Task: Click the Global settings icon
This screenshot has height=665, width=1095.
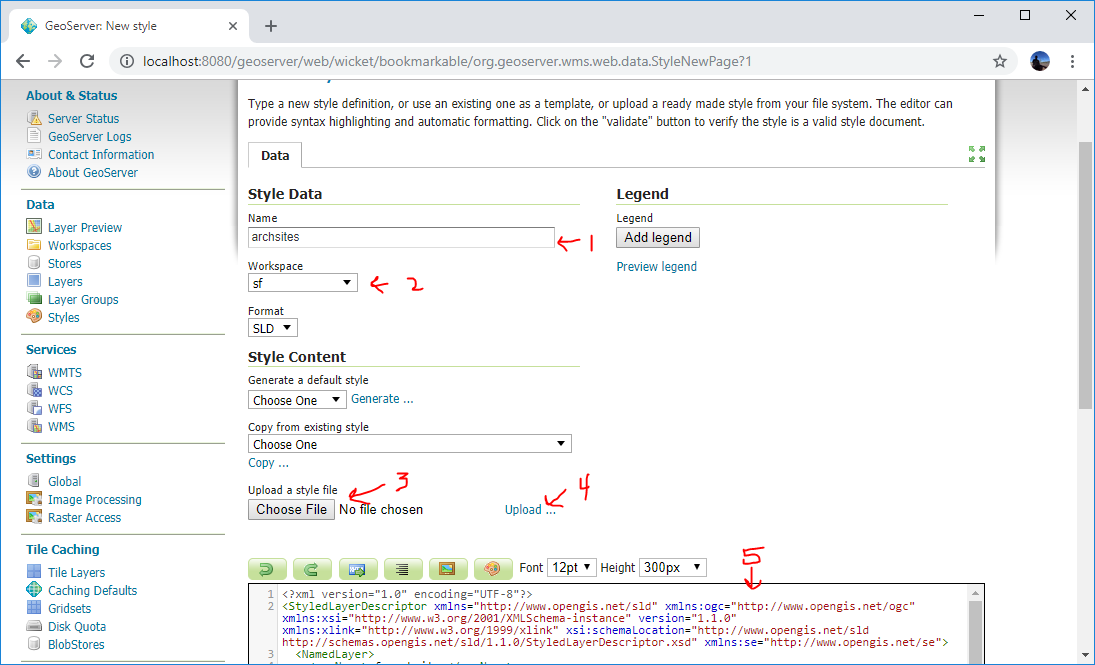Action: [34, 481]
